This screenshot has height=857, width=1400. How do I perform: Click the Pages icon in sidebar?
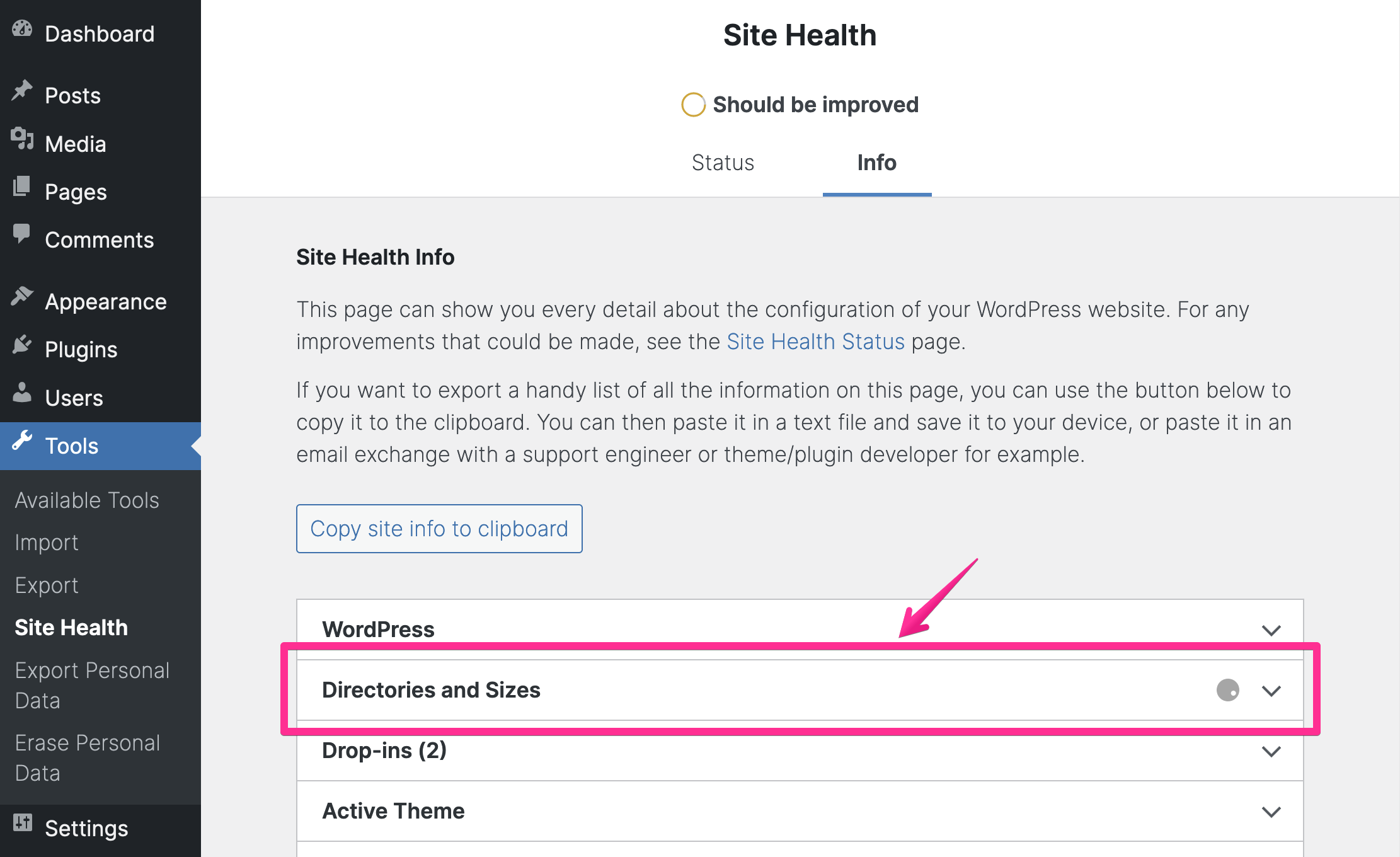tap(22, 187)
